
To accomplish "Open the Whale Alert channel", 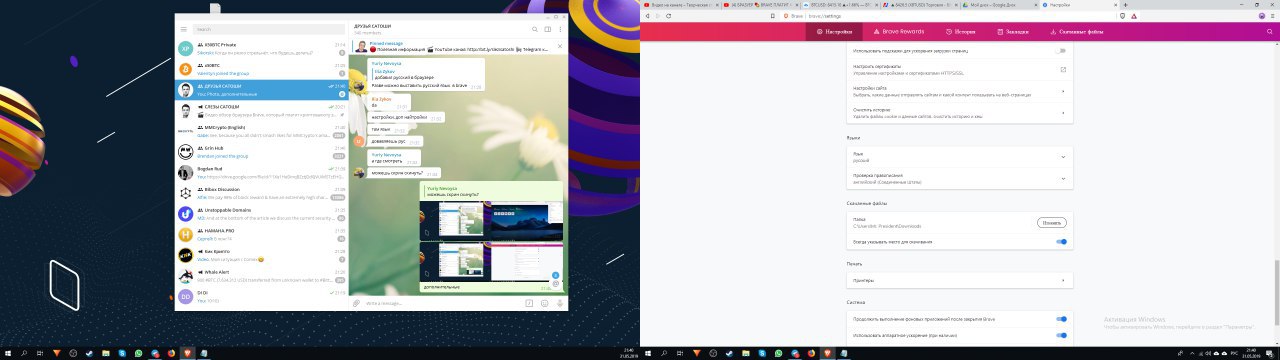I will tap(261, 276).
